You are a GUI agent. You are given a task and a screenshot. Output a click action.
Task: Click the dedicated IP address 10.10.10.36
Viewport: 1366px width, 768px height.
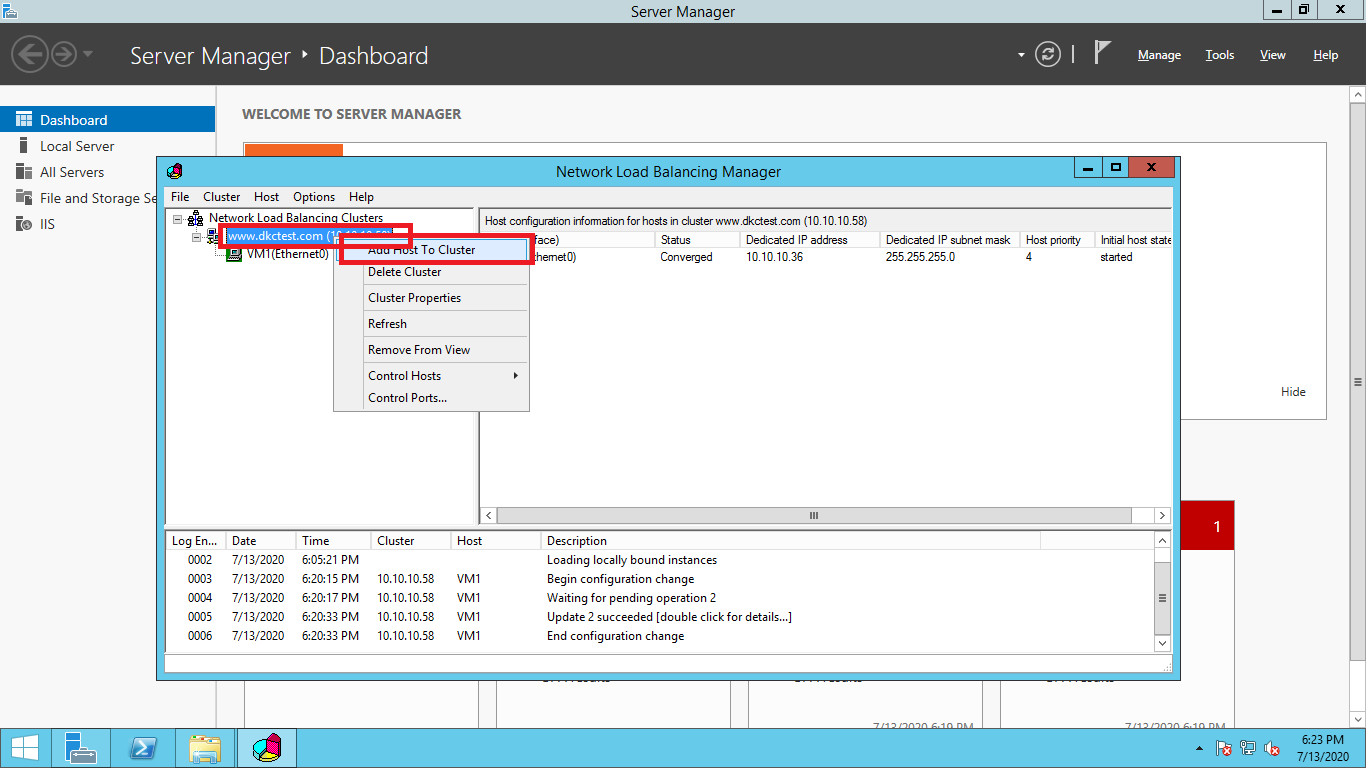click(774, 257)
